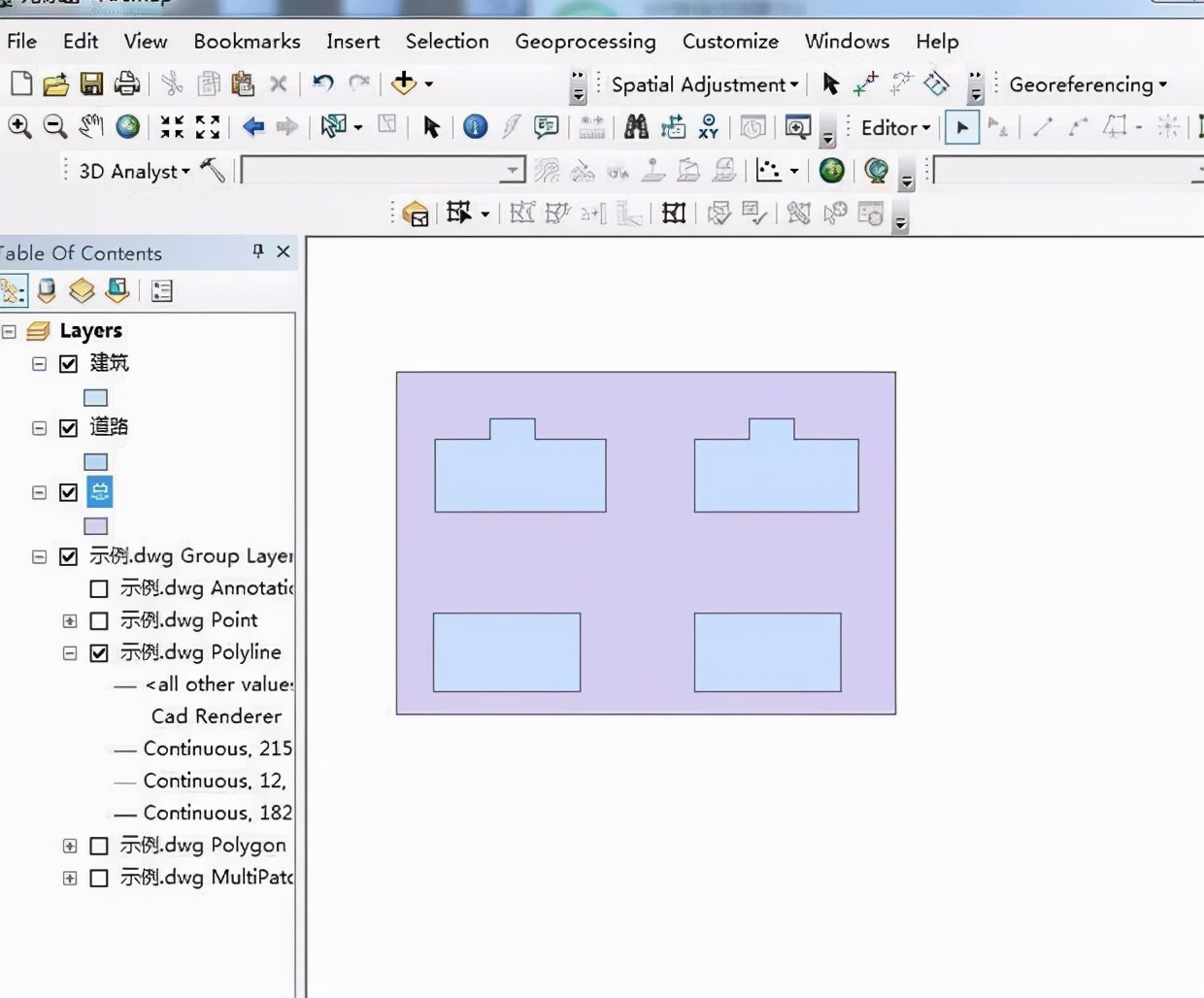
Task: Activate the Identify tool
Action: pyautogui.click(x=476, y=127)
